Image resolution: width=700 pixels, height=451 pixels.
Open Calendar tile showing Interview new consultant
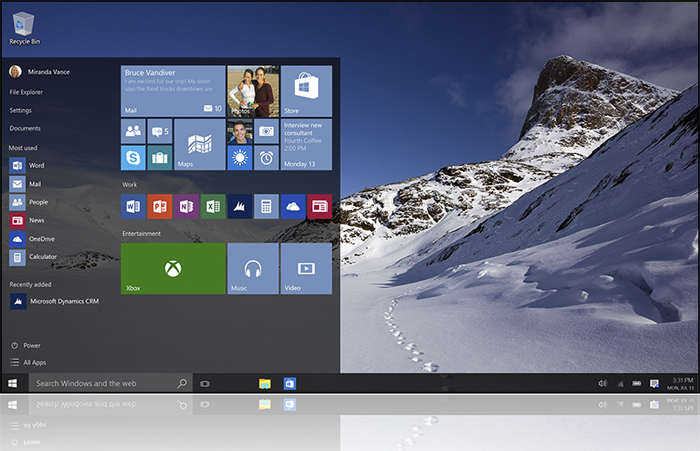[x=306, y=144]
